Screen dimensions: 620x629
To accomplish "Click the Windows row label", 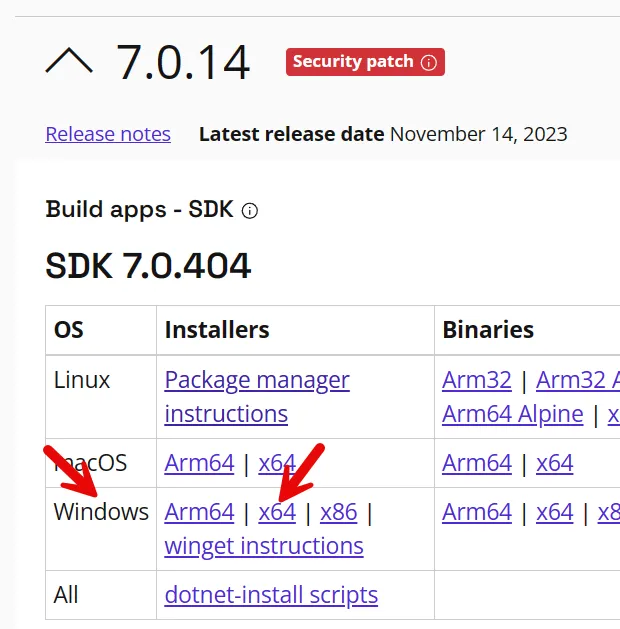I will point(101,512).
